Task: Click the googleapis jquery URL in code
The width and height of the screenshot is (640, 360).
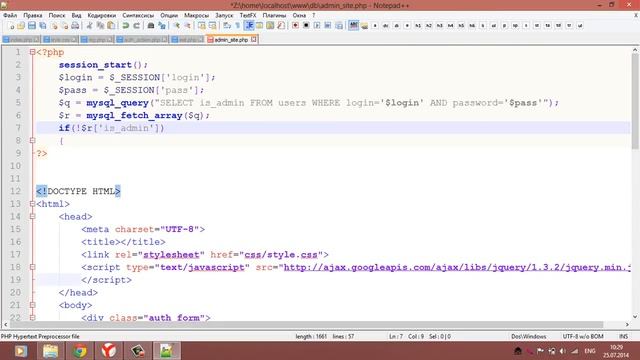Action: 457,267
